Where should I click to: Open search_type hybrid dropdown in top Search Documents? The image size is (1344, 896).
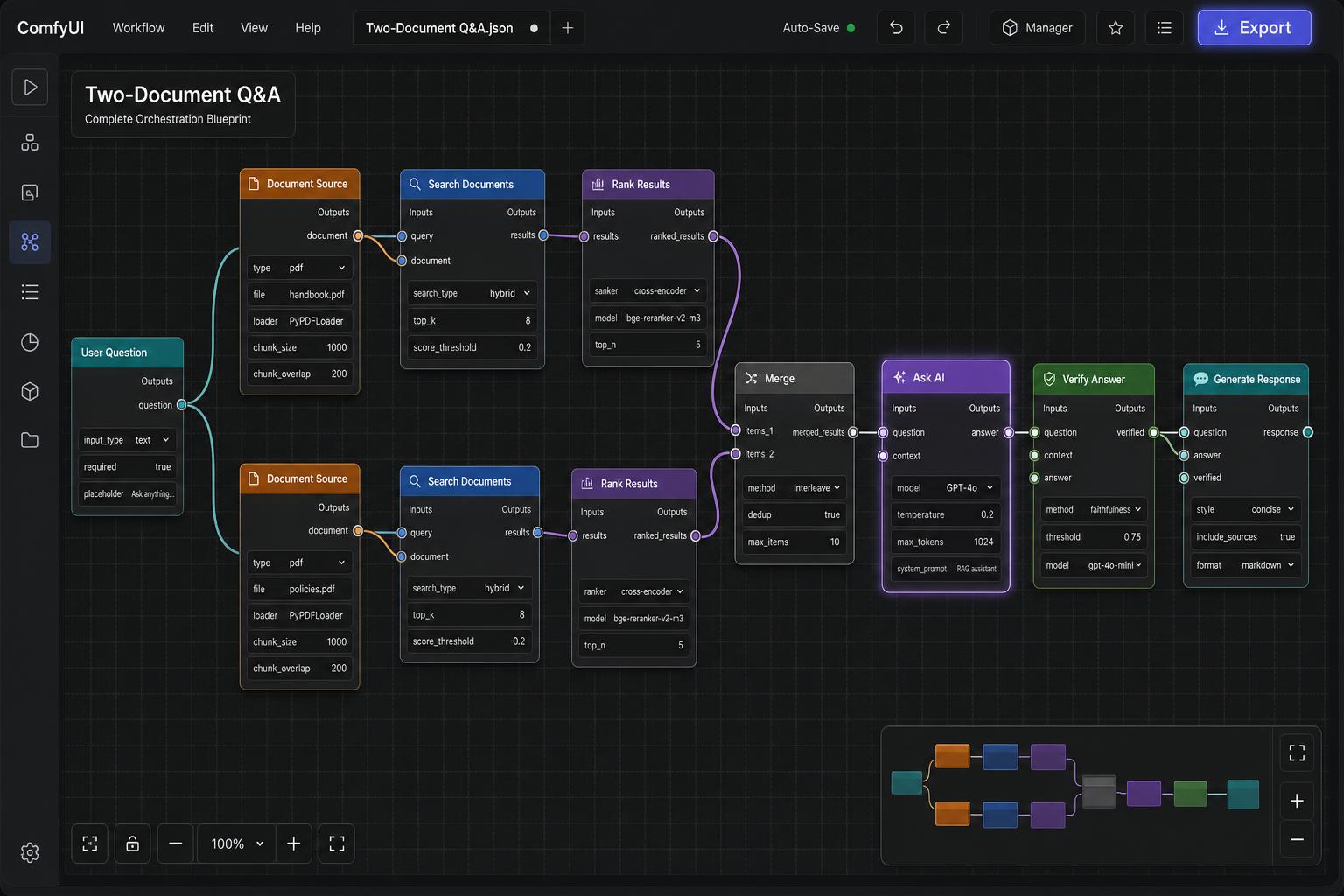472,293
